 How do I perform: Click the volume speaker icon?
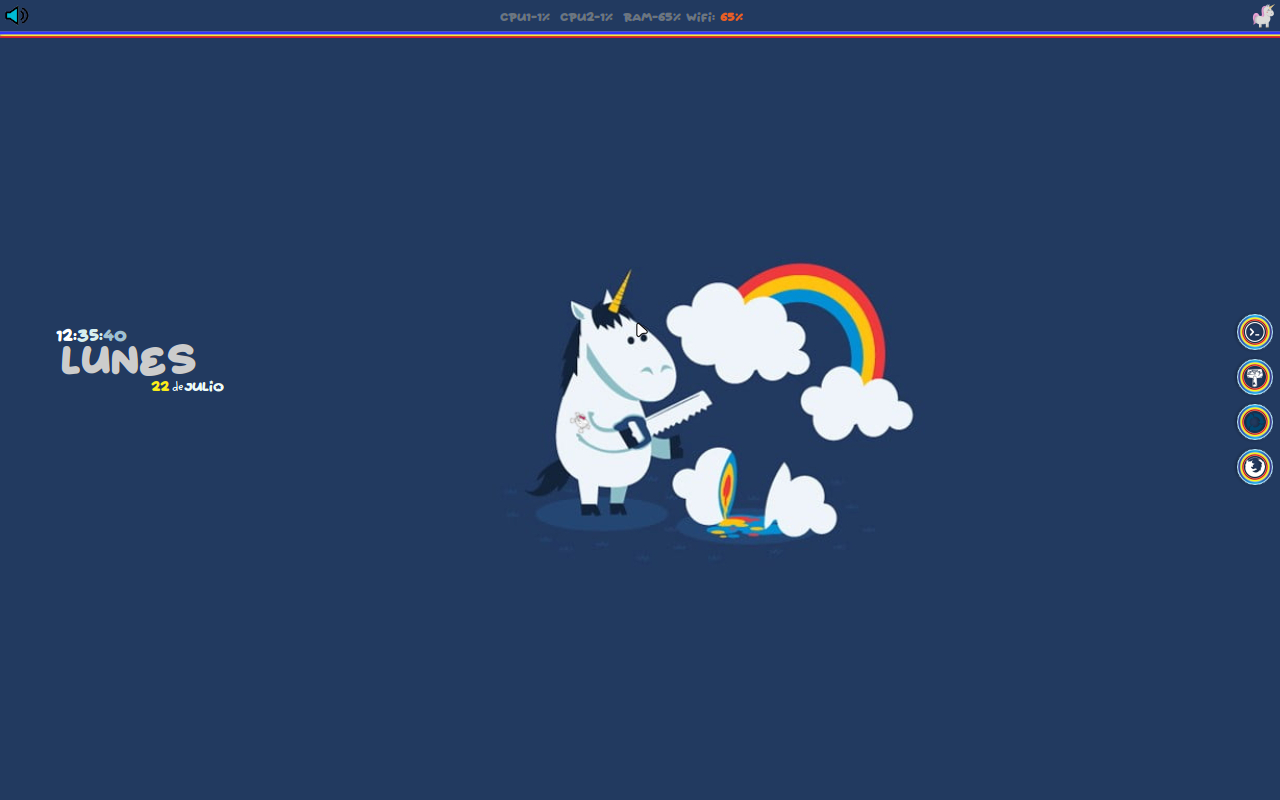[16, 15]
